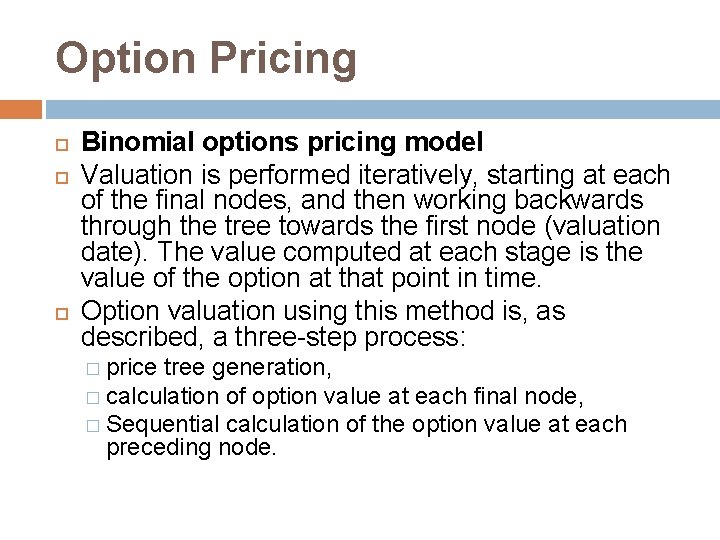Click the 'Option Pricing' slide title
The image size is (720, 540).
coord(206,58)
